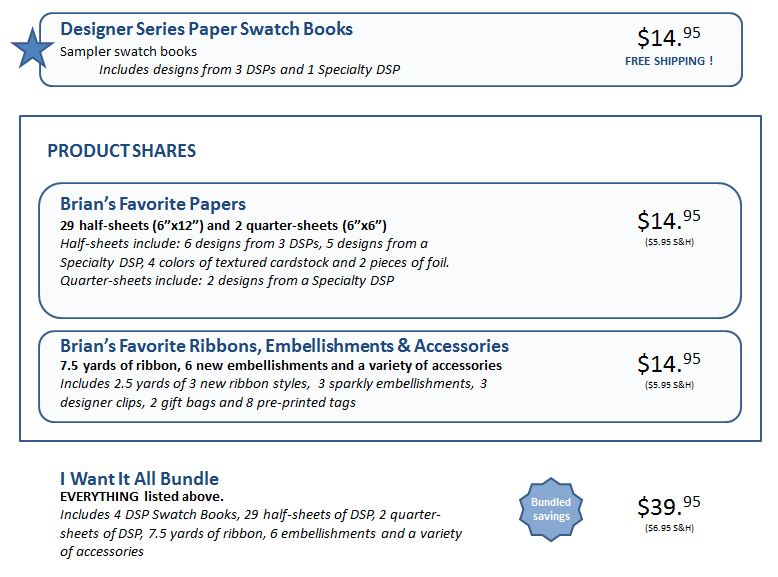Image resolution: width=778 pixels, height=577 pixels.
Task: Select the $14.95 swatch books price
Action: (669, 37)
